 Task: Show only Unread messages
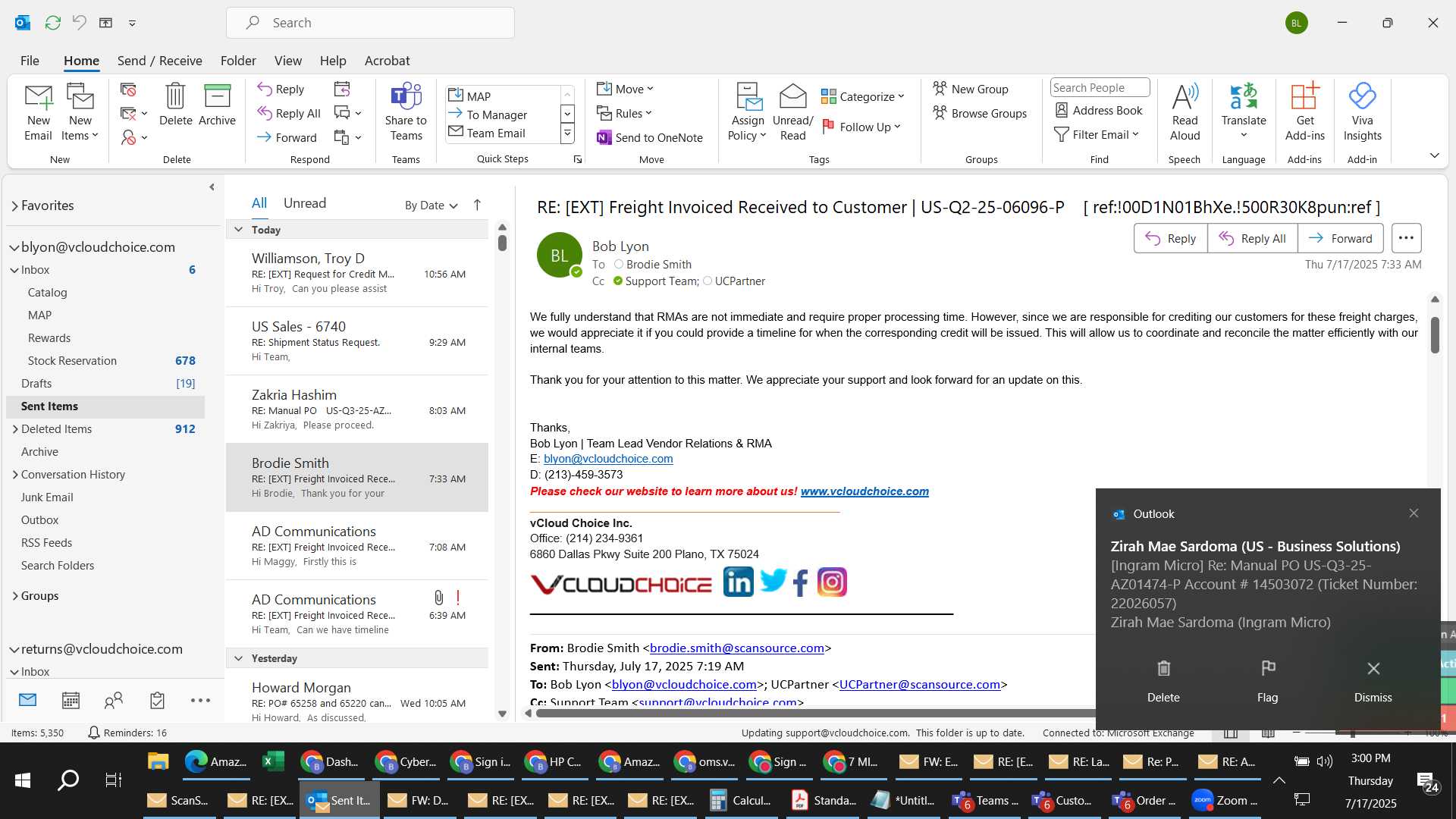click(x=305, y=203)
